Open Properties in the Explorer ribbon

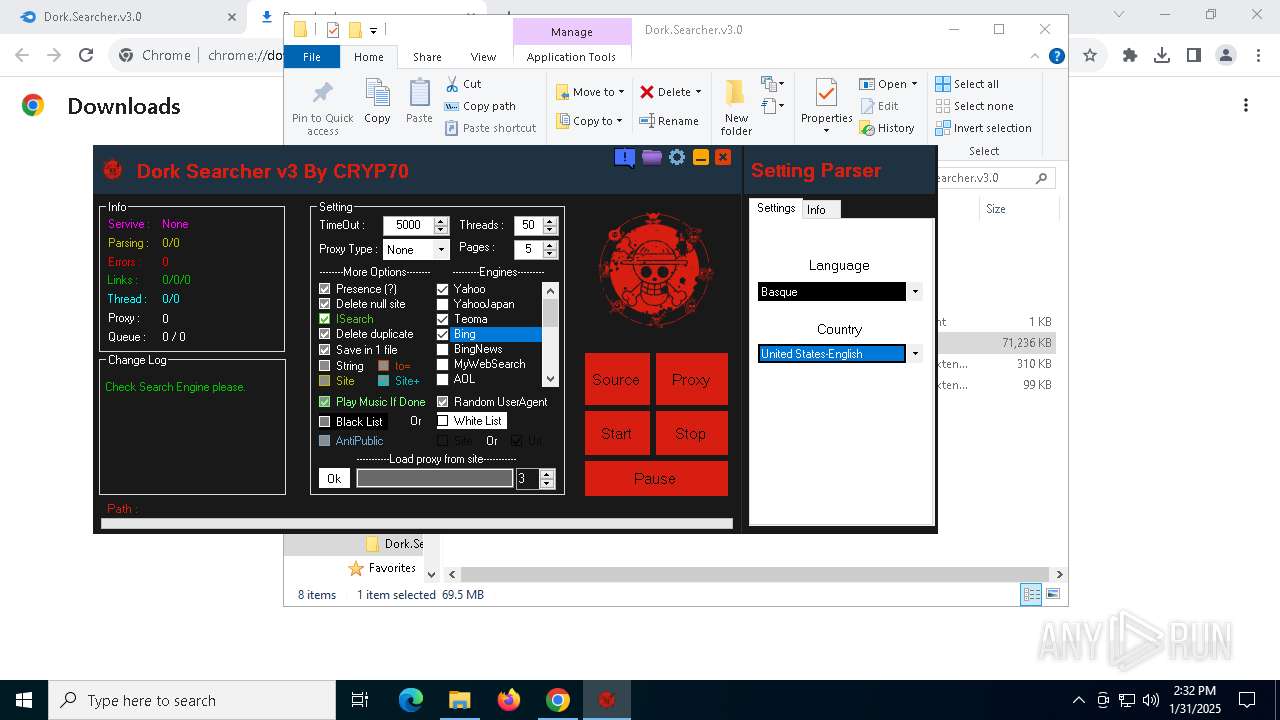pyautogui.click(x=826, y=106)
